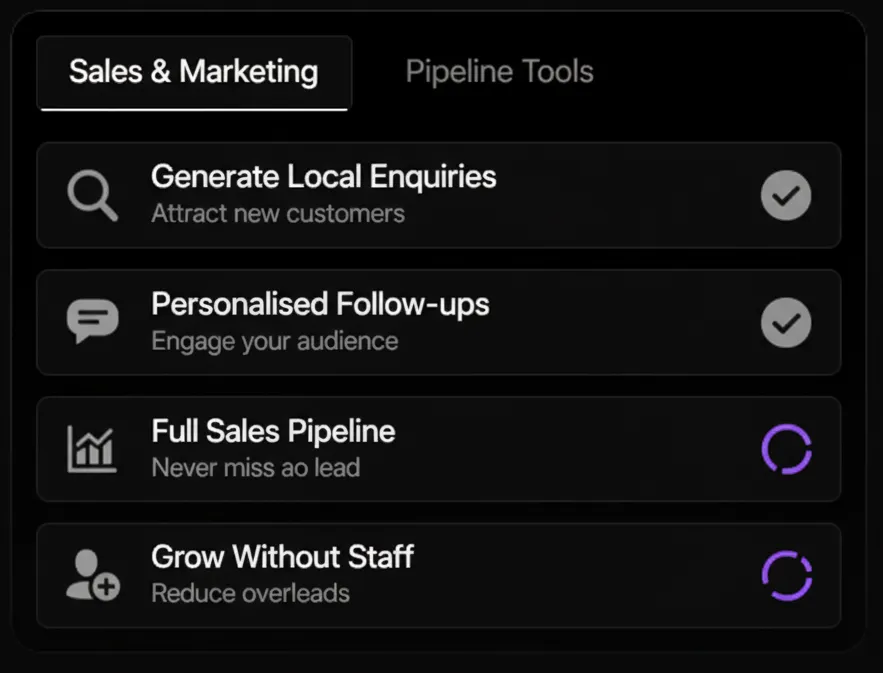Click the "Engage your audience" subtitle
Viewport: 883px width, 673px height.
click(274, 341)
